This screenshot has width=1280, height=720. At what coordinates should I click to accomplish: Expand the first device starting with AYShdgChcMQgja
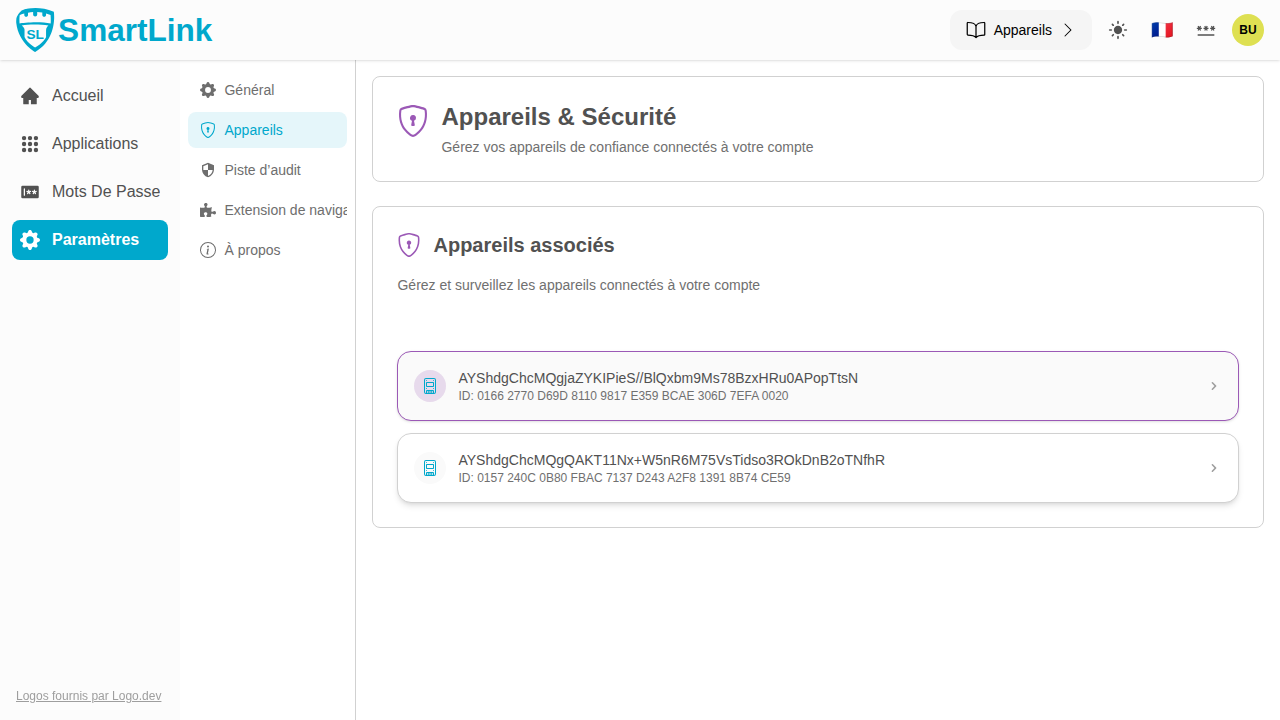click(x=817, y=386)
